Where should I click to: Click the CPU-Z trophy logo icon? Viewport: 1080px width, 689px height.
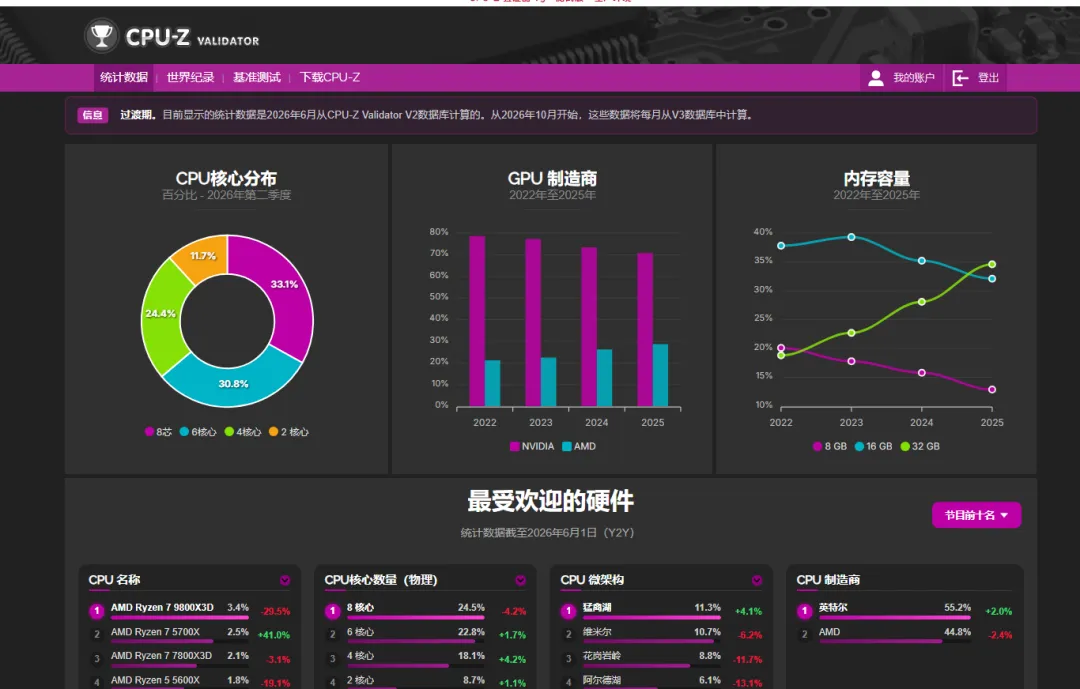click(x=101, y=36)
